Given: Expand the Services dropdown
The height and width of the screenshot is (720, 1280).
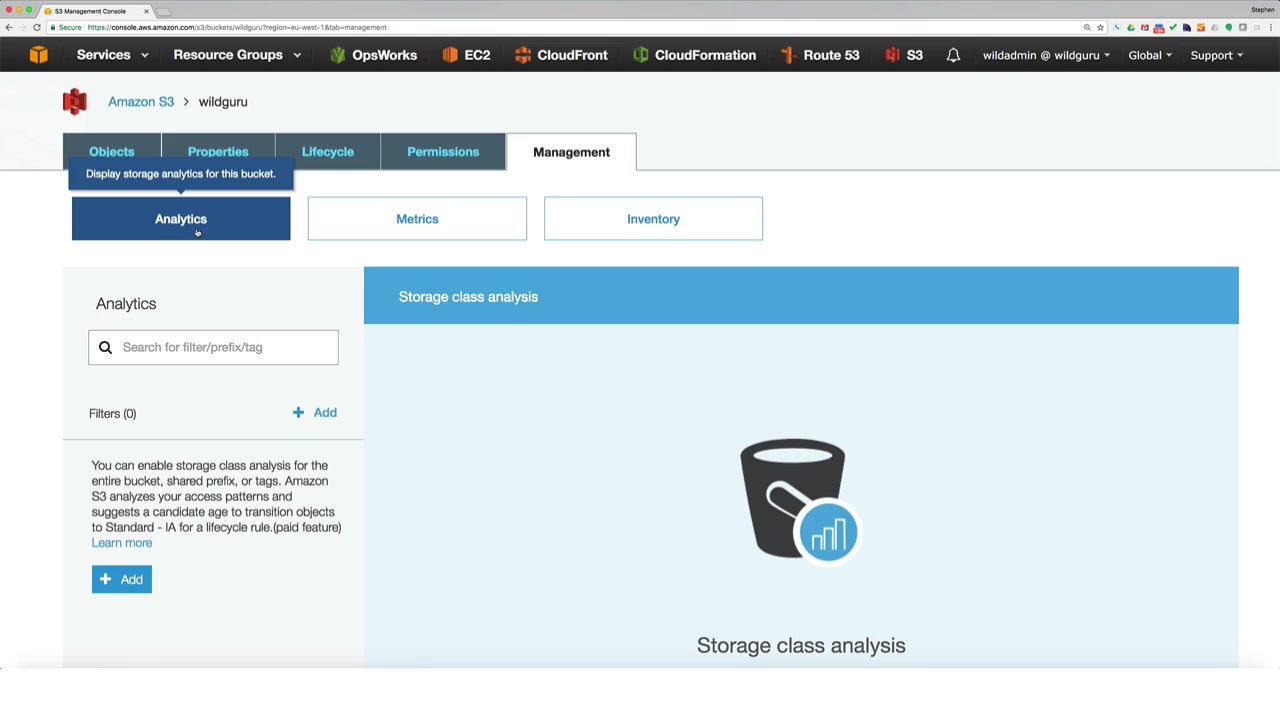Looking at the screenshot, I should pos(113,55).
